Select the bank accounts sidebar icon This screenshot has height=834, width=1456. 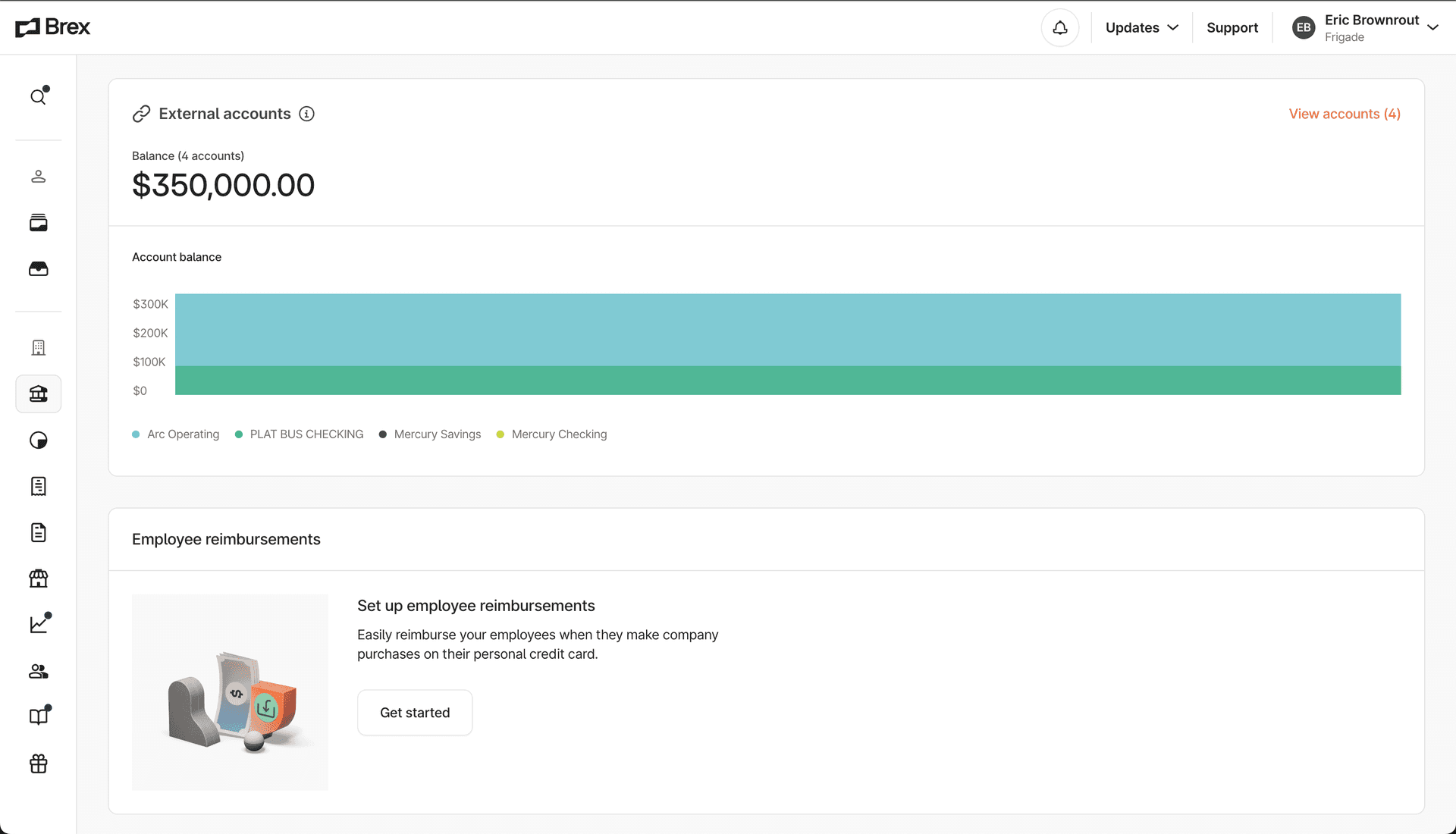coord(39,394)
